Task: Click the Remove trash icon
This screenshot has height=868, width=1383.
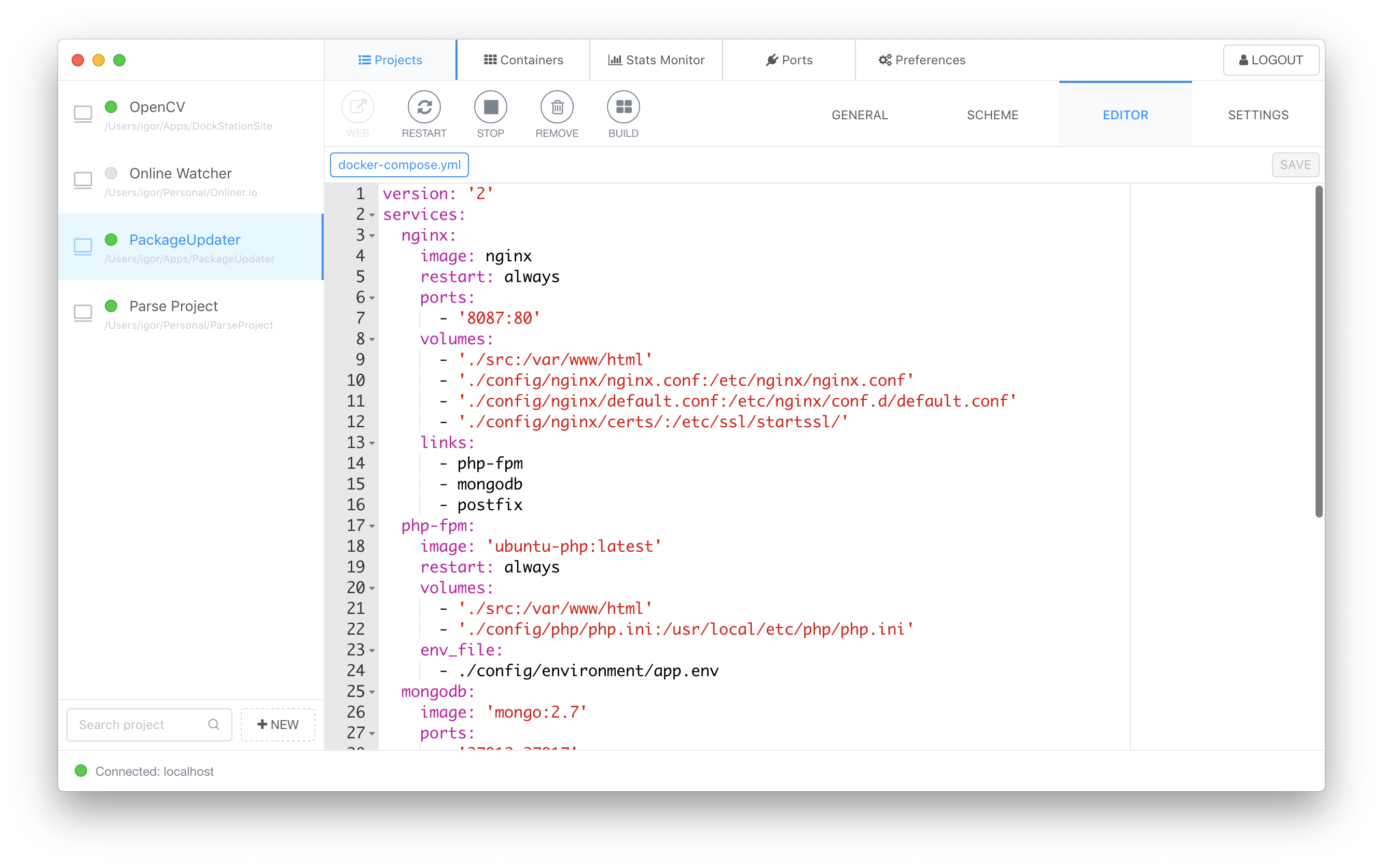Action: 557,107
